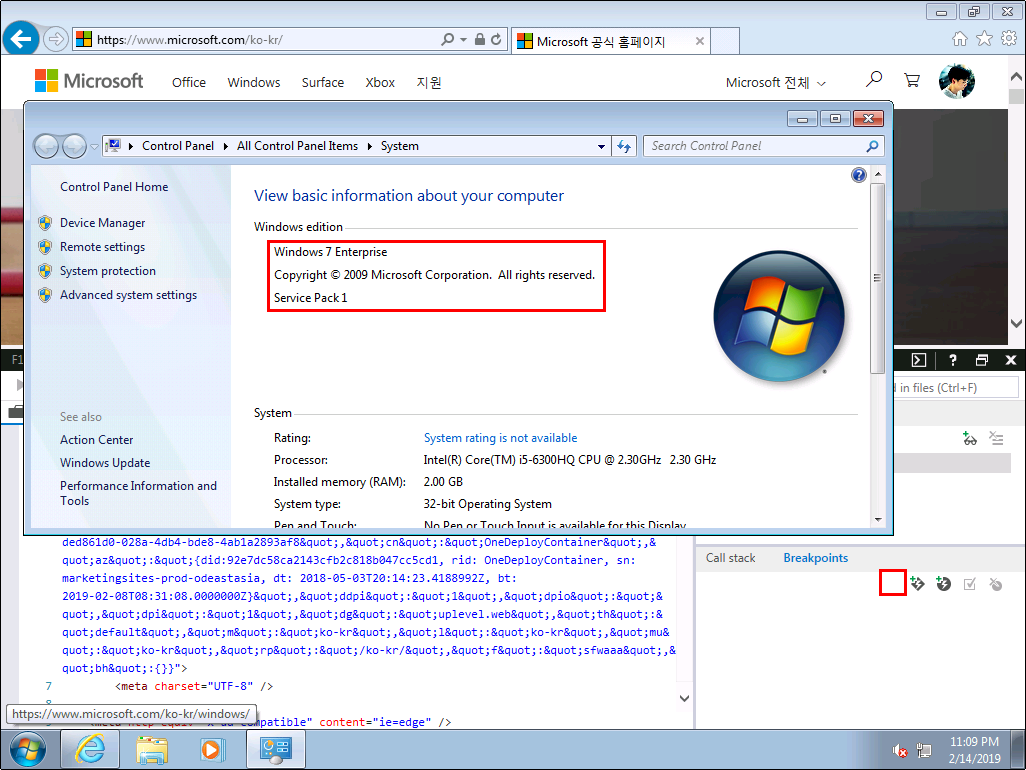Go forward in the Control Panel window
Viewport: 1026px width, 770px height.
coord(74,146)
